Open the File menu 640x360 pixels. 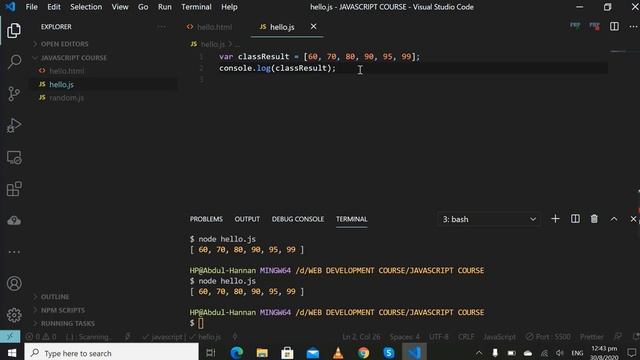31,7
